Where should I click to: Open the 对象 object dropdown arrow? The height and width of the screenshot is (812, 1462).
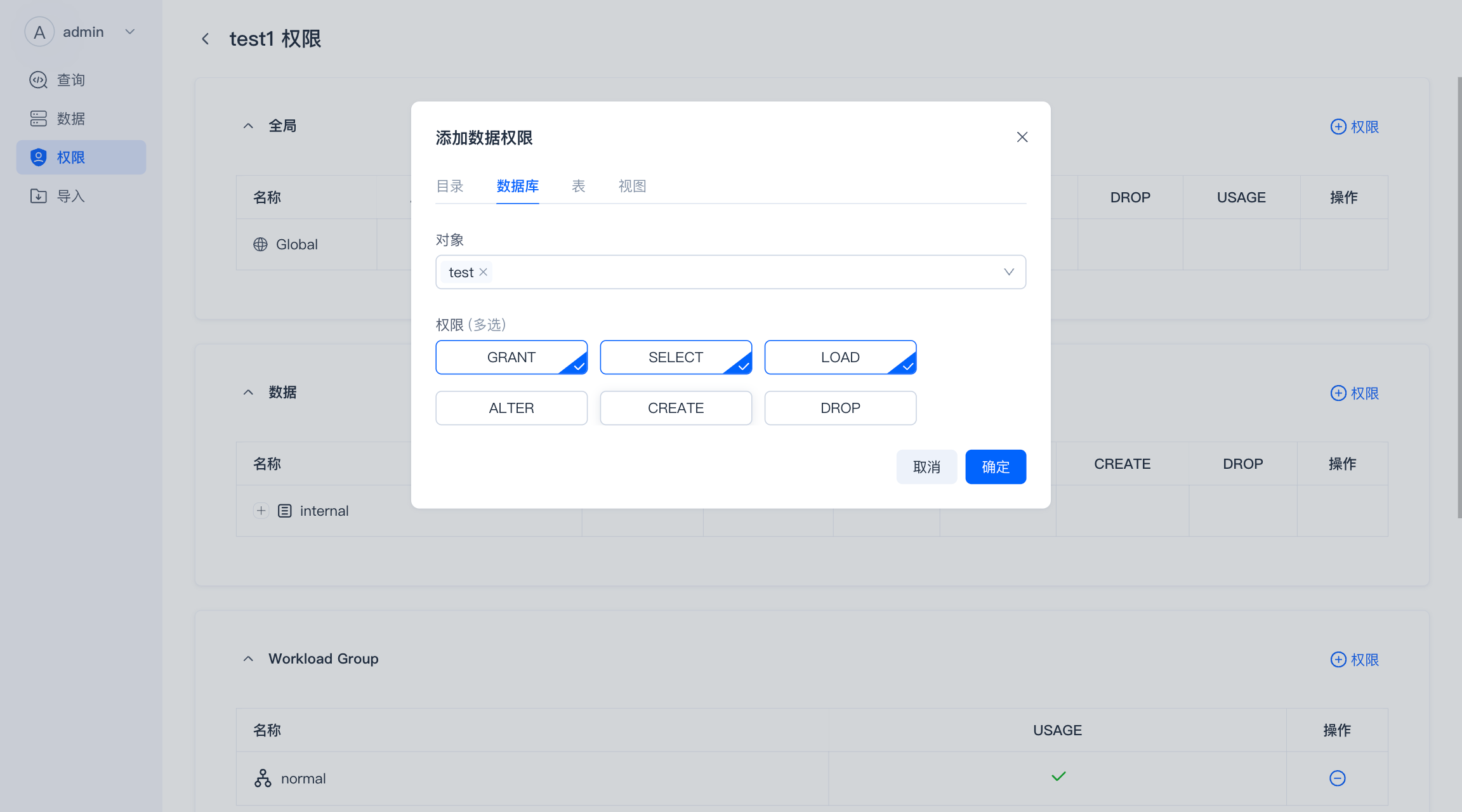pyautogui.click(x=1008, y=272)
